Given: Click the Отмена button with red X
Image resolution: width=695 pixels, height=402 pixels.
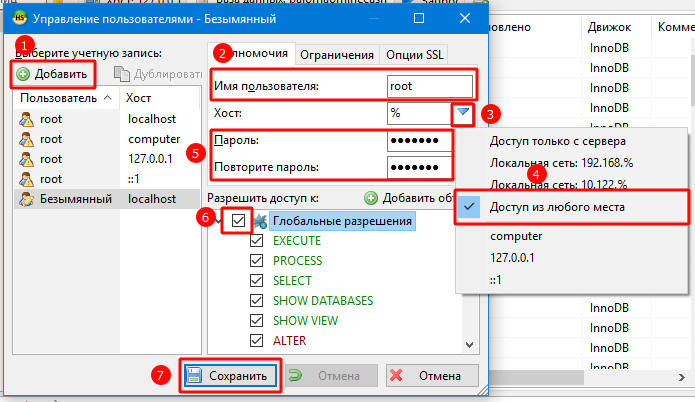Looking at the screenshot, I should pyautogui.click(x=432, y=375).
